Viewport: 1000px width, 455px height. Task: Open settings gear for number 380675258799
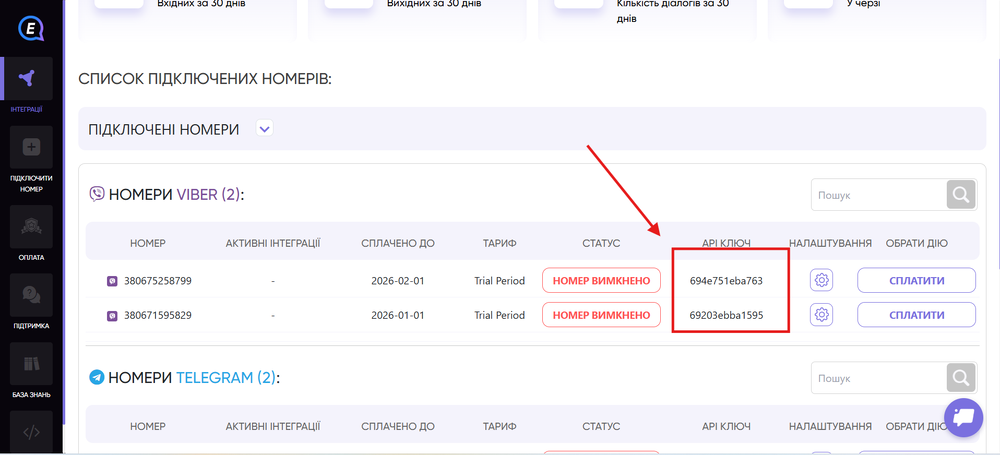click(x=822, y=281)
